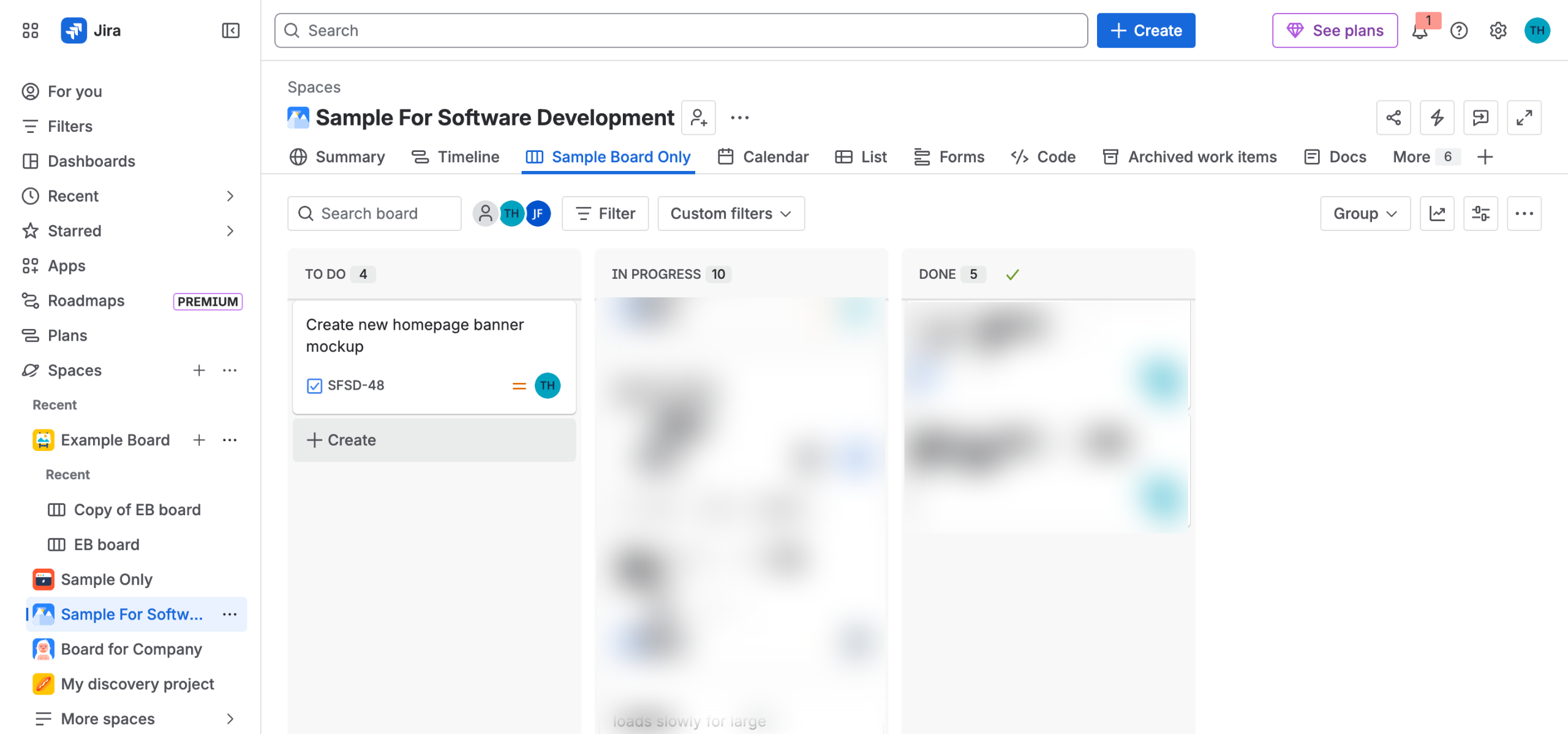The width and height of the screenshot is (1568, 734).
Task: Open the Custom filters dropdown
Action: (x=731, y=214)
